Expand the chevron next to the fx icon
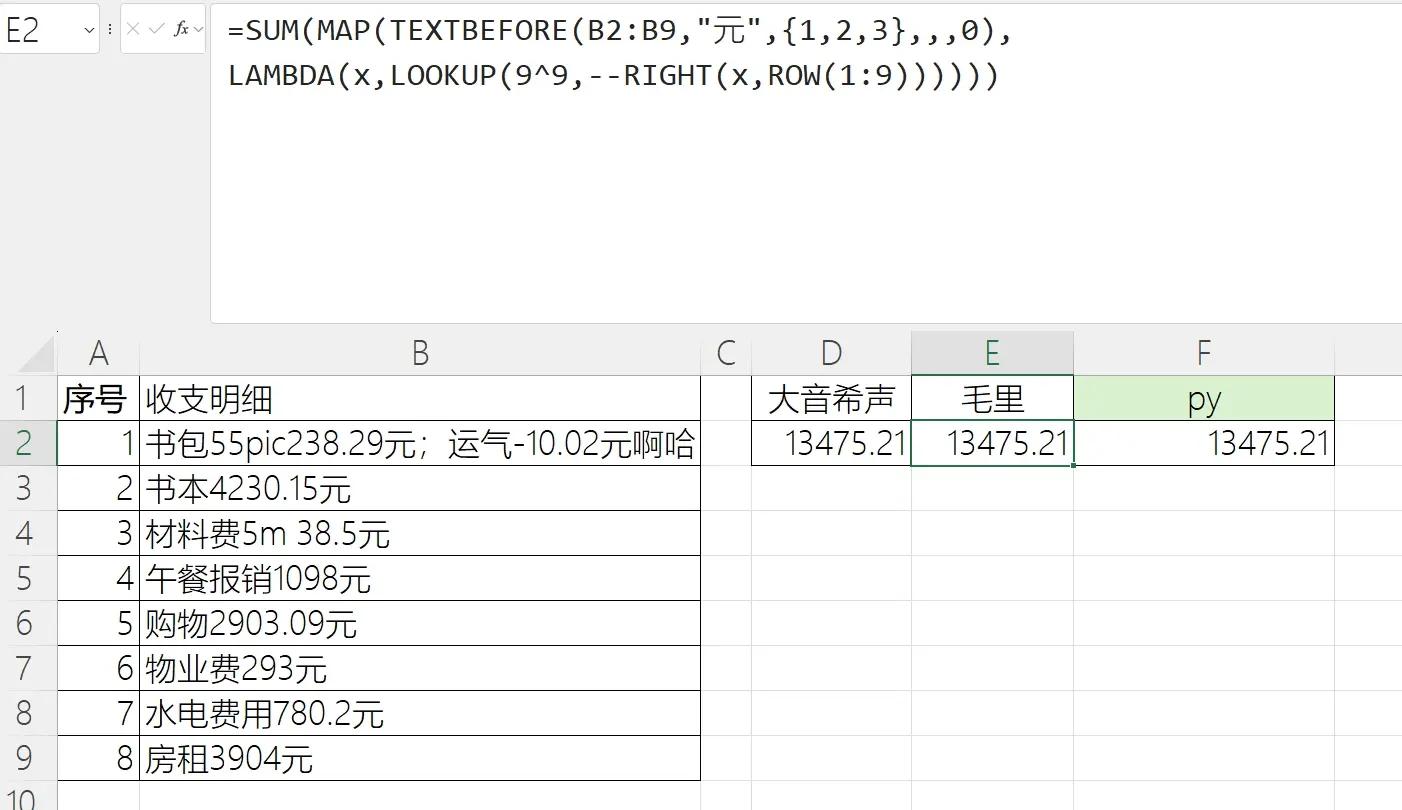Image resolution: width=1402 pixels, height=810 pixels. pos(198,30)
